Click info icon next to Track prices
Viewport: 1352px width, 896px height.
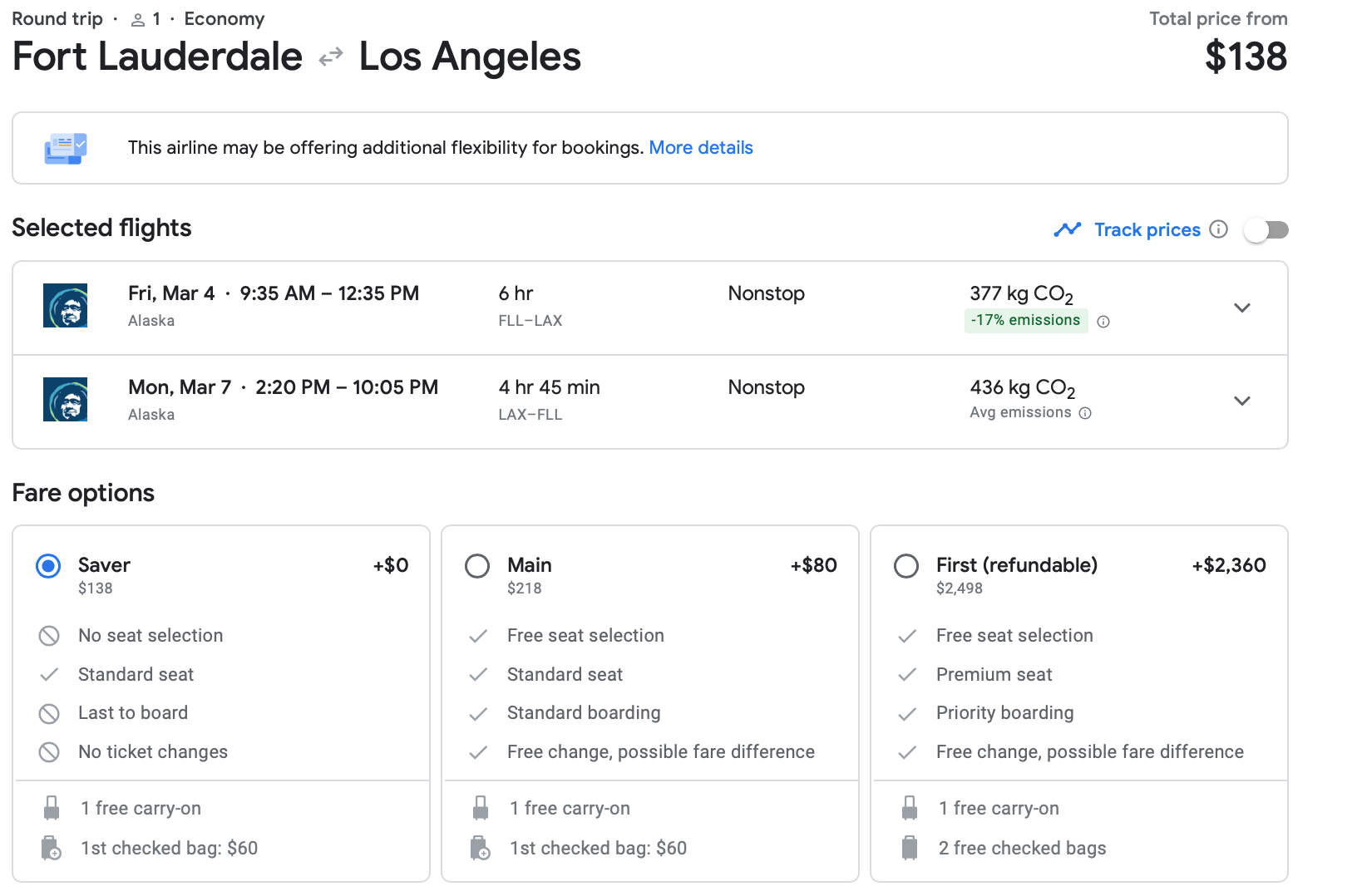[1218, 229]
